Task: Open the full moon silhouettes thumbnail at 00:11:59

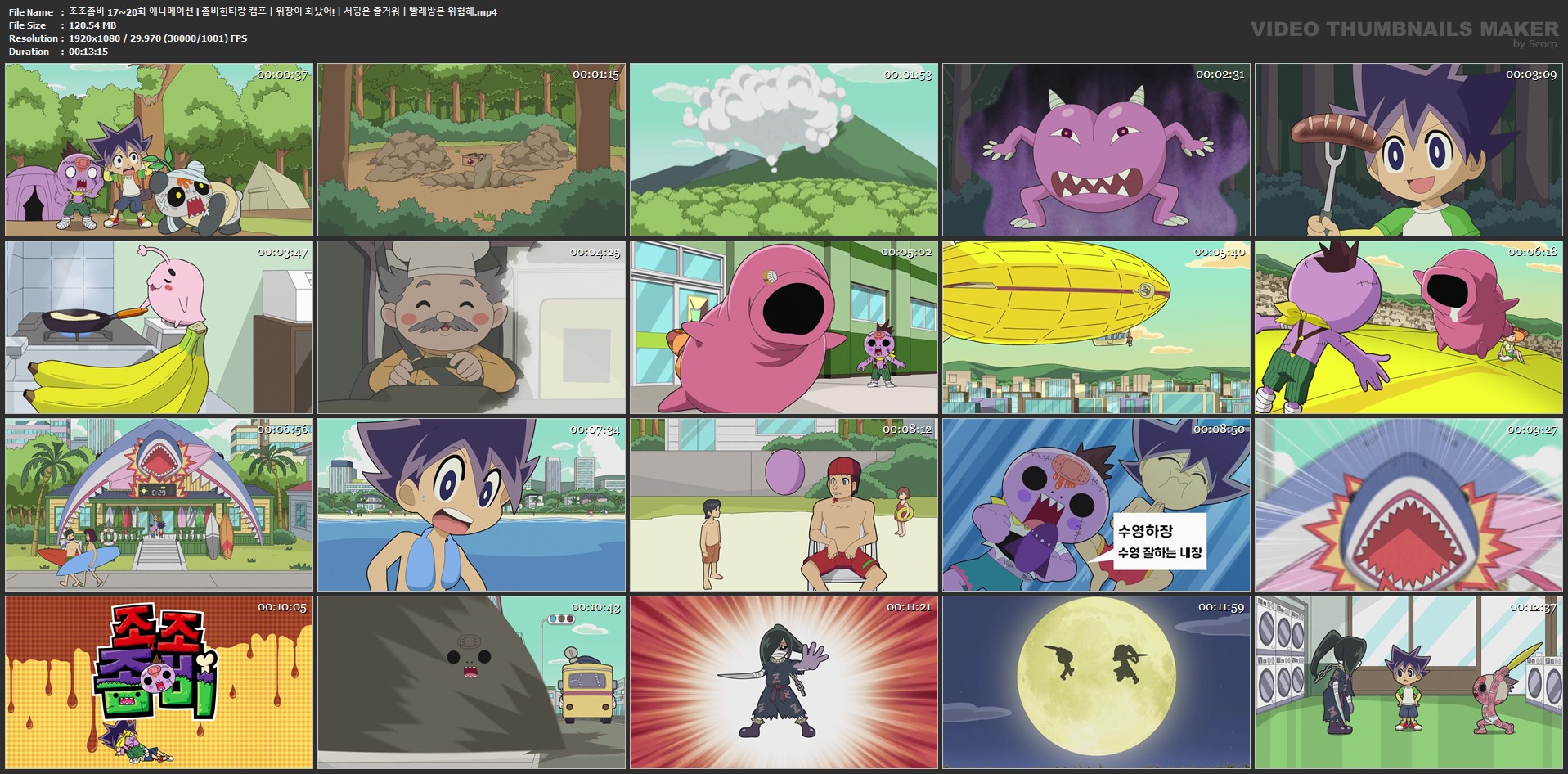Action: (x=1096, y=682)
